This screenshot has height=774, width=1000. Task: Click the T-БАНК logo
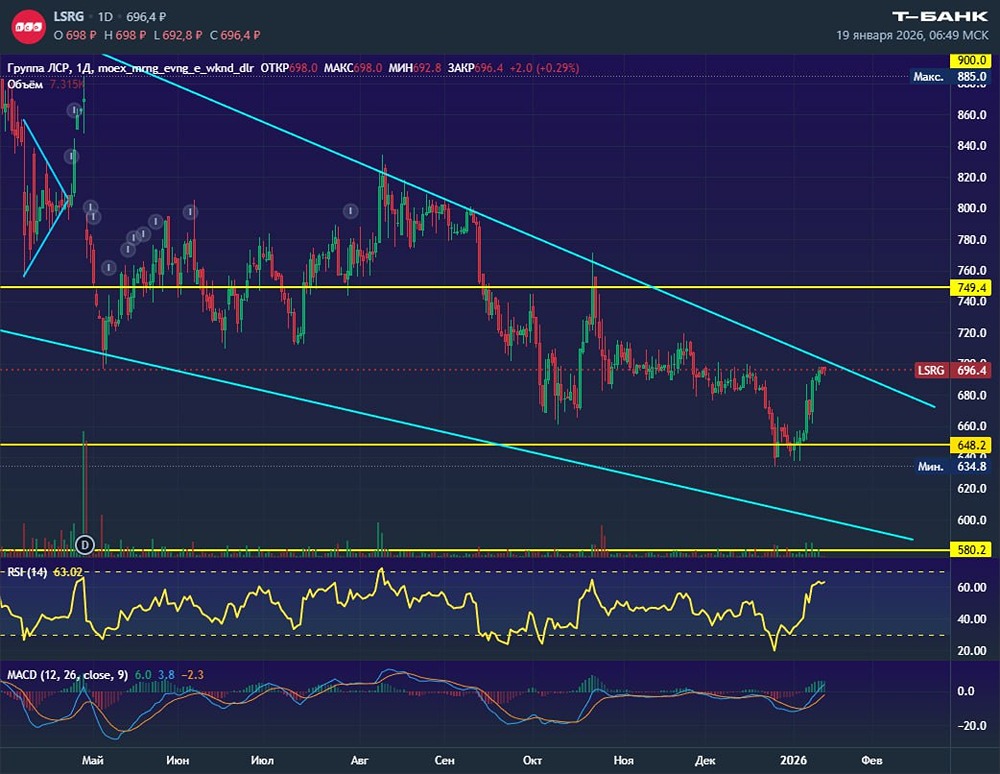[940, 17]
